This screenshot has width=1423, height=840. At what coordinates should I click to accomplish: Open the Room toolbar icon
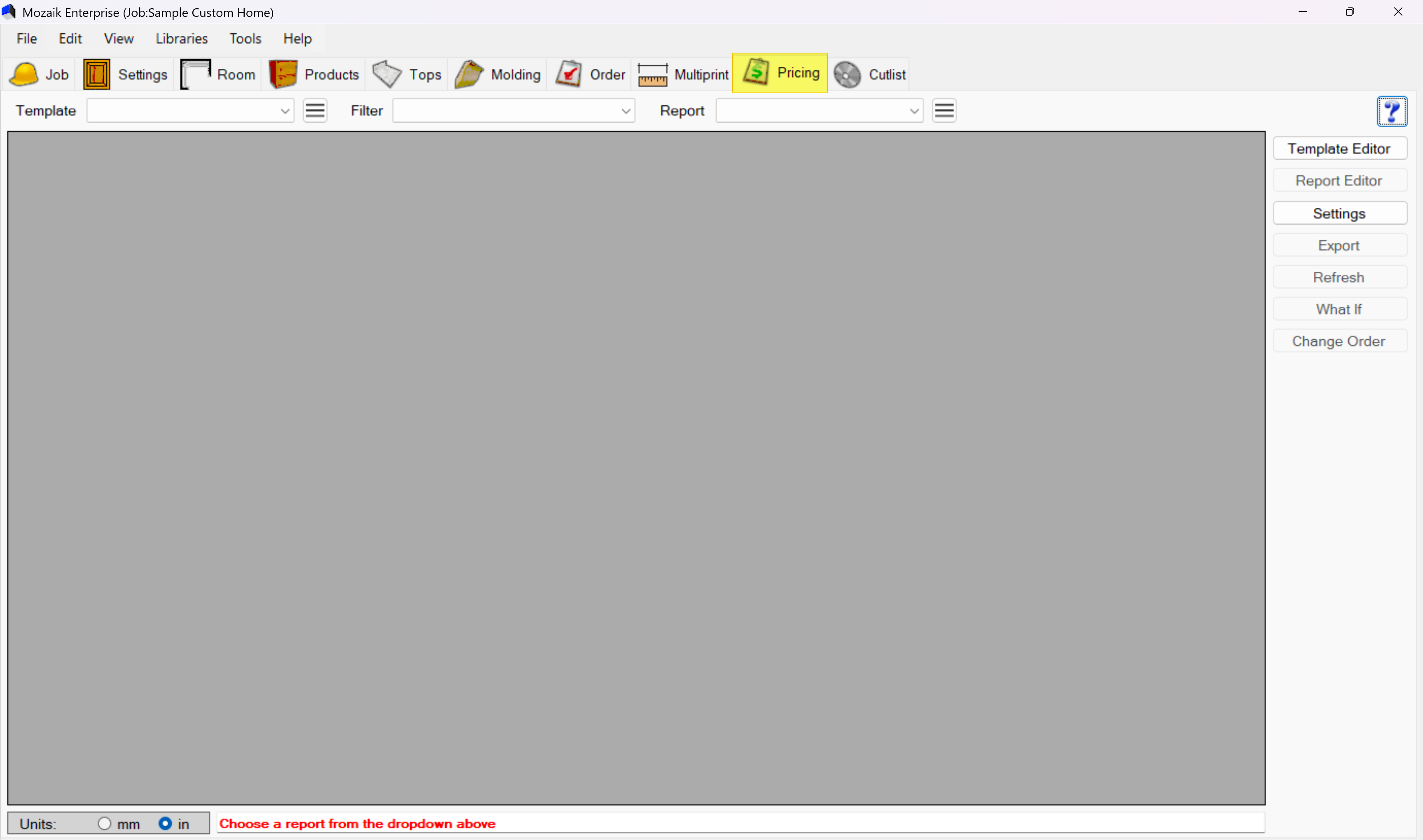coord(195,74)
